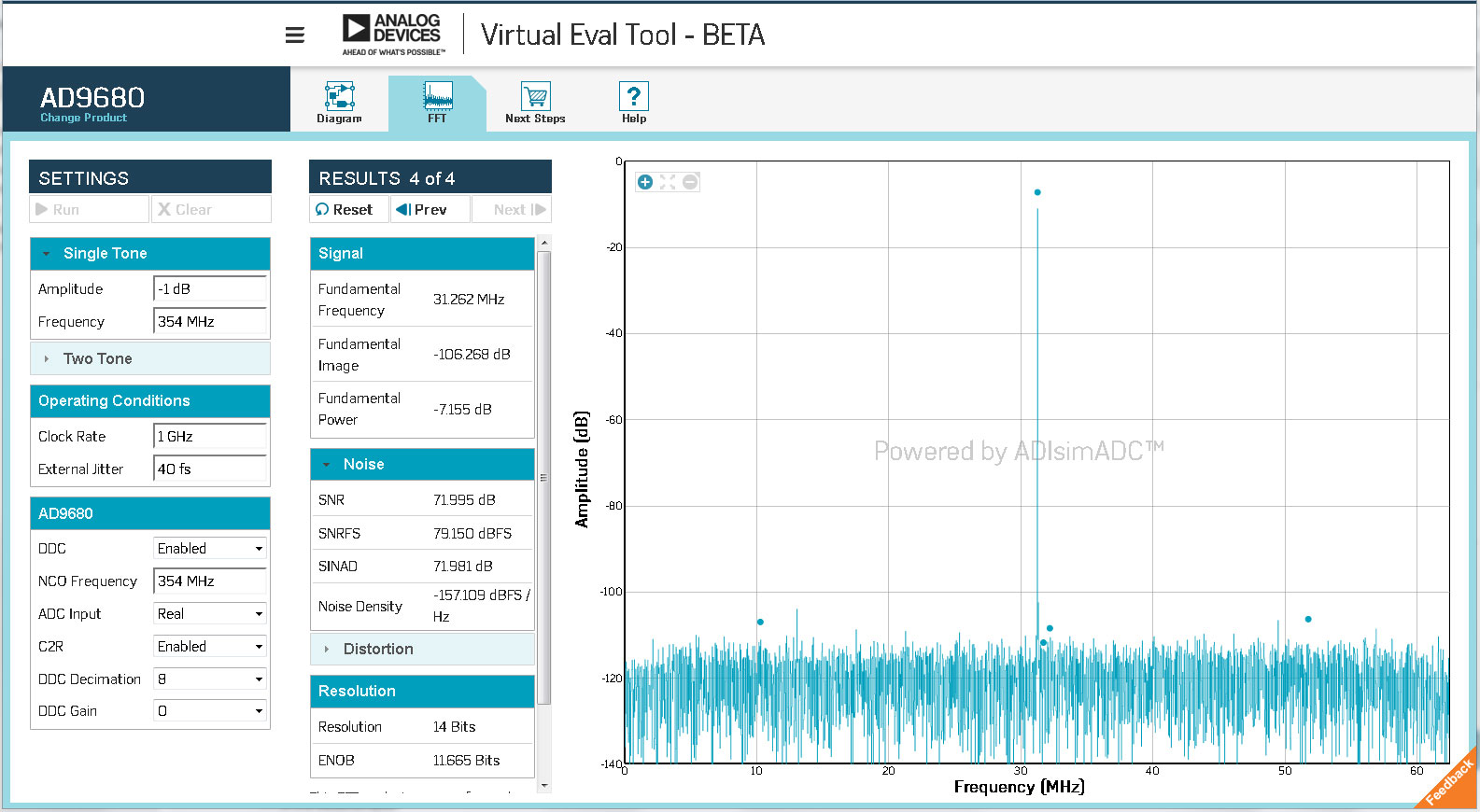
Task: Click the Analog Devices logo
Action: coord(393,35)
